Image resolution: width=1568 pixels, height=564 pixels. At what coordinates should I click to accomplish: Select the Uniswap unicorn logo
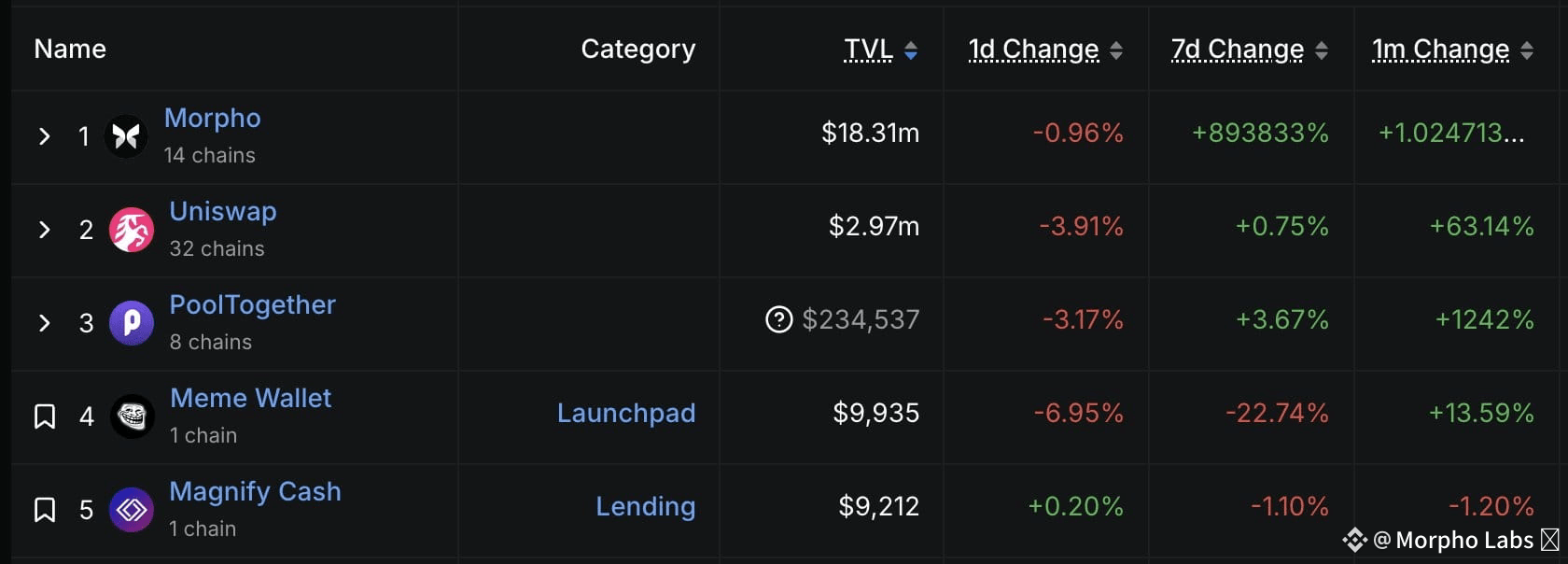131,230
